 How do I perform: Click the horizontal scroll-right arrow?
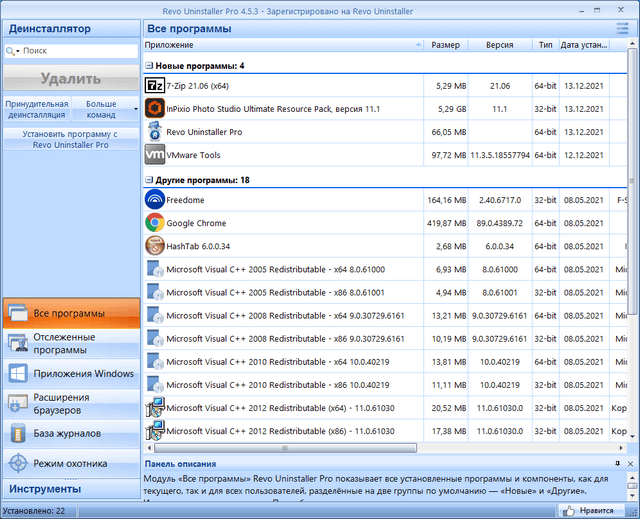[621, 448]
